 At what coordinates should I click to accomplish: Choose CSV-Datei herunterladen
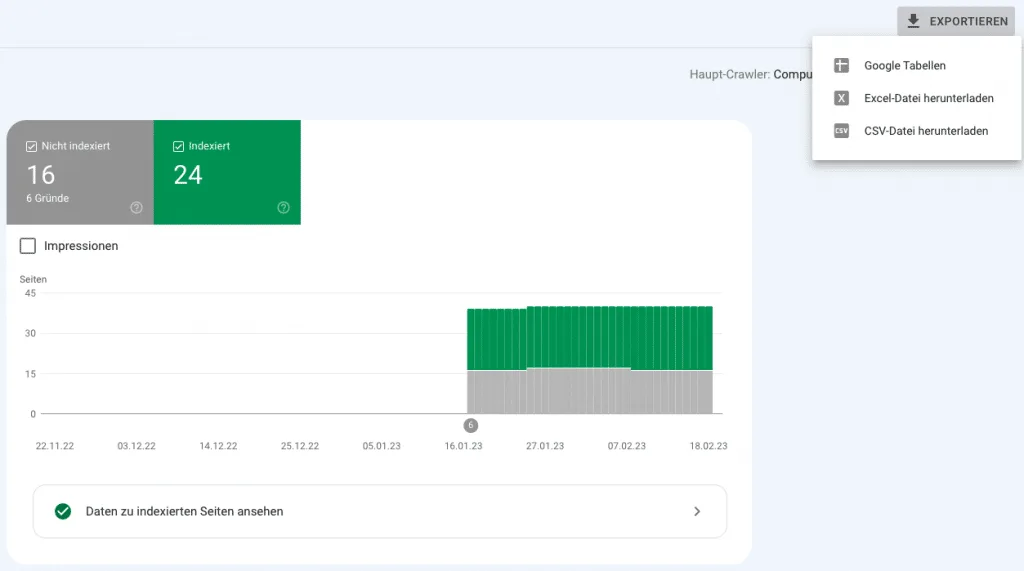pyautogui.click(x=916, y=131)
